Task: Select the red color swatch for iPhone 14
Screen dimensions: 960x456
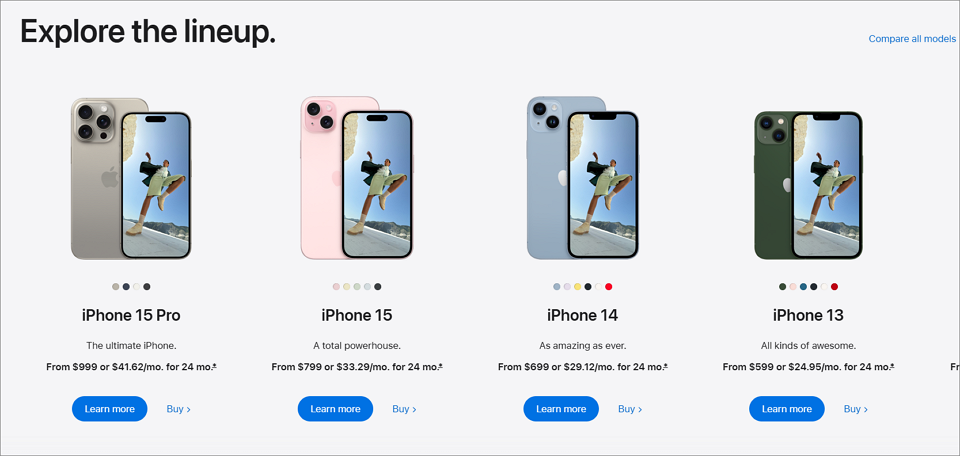Action: (609, 286)
